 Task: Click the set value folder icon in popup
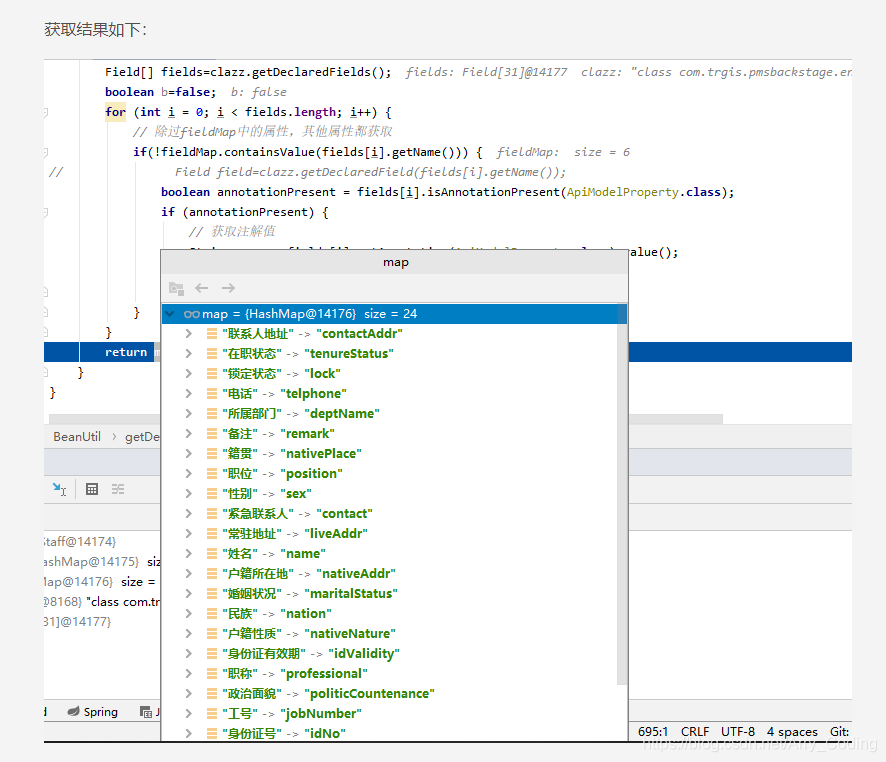(176, 288)
